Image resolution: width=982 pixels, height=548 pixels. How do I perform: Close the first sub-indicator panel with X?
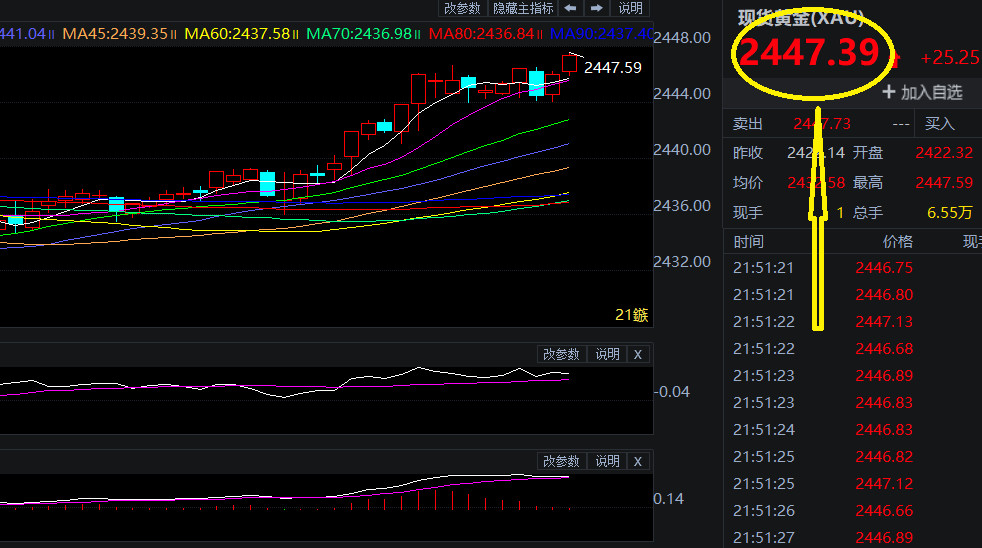click(638, 354)
